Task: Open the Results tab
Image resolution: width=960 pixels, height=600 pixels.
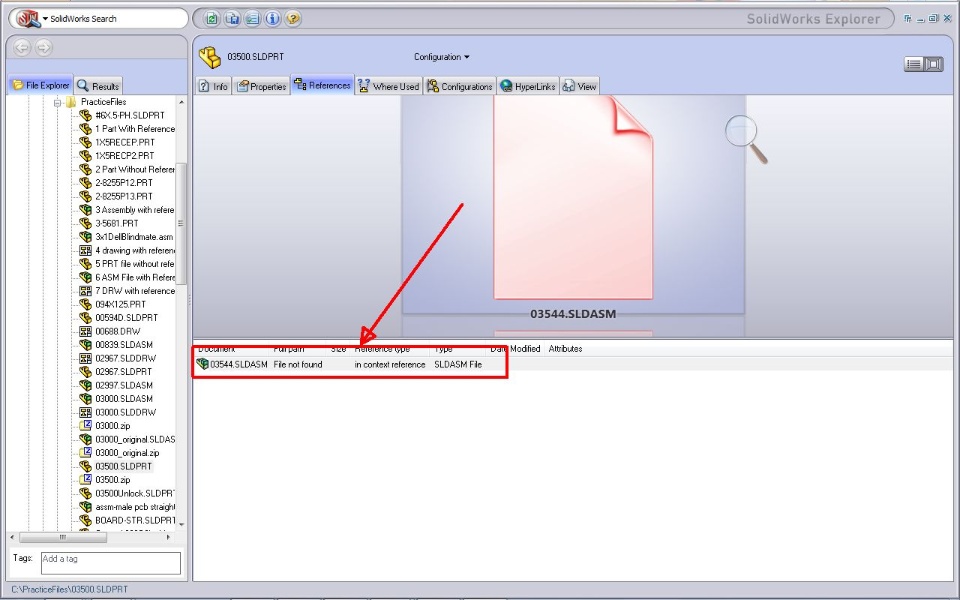Action: (x=99, y=86)
